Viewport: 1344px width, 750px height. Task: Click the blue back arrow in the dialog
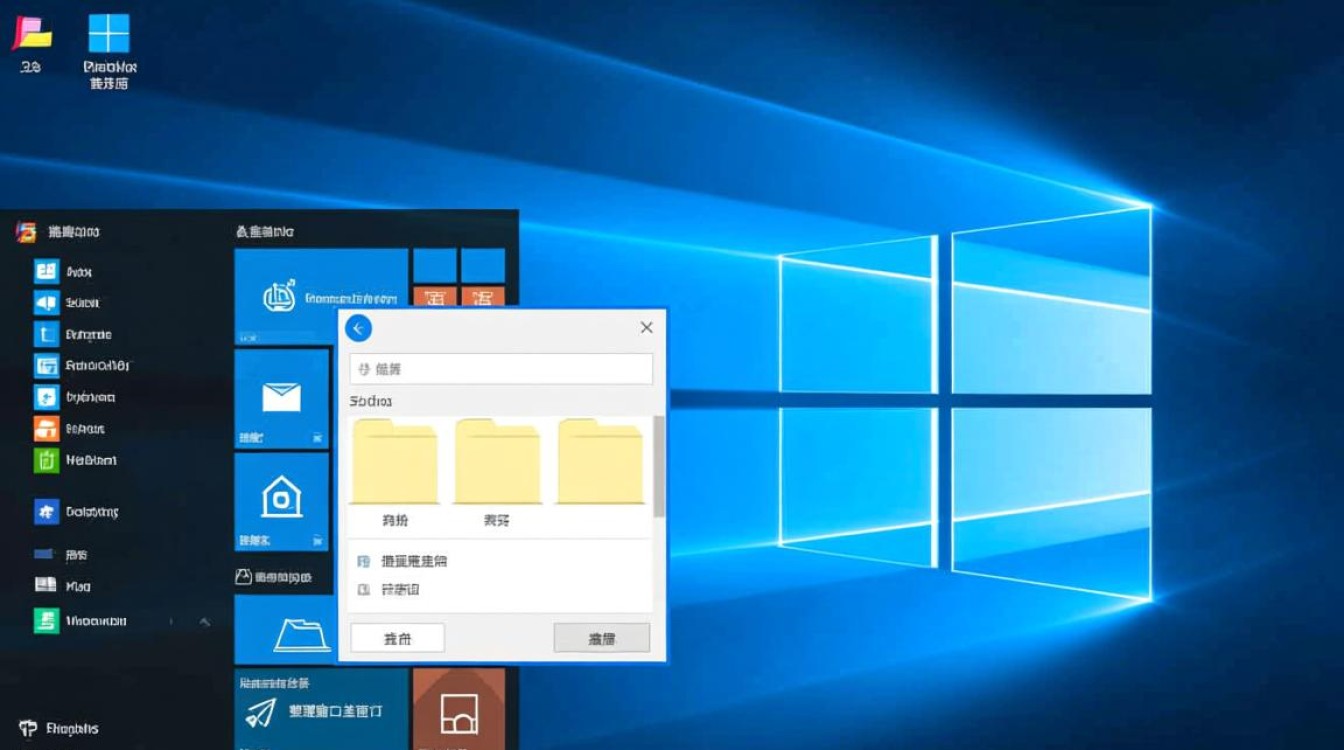(358, 328)
